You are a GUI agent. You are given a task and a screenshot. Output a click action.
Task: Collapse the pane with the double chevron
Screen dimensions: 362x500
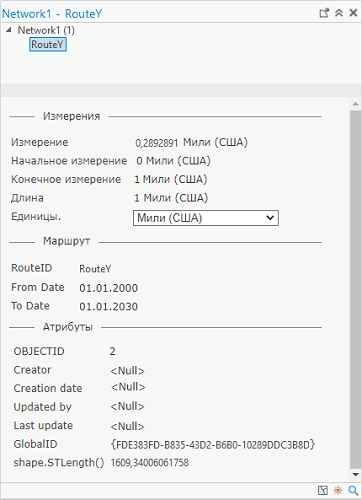[x=339, y=13]
